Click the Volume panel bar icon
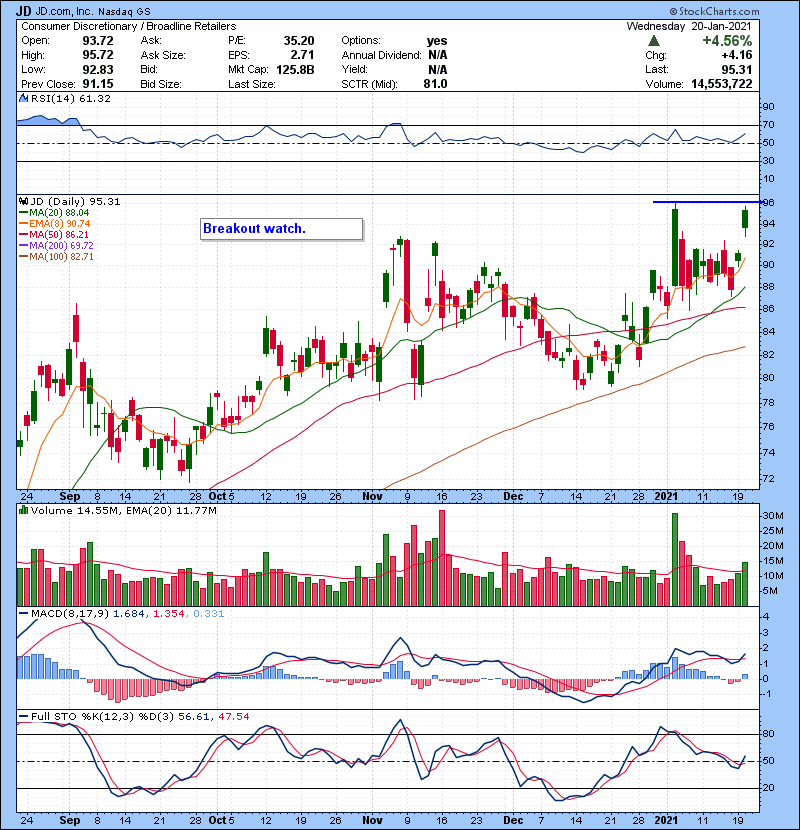This screenshot has height=830, width=800. (x=23, y=510)
